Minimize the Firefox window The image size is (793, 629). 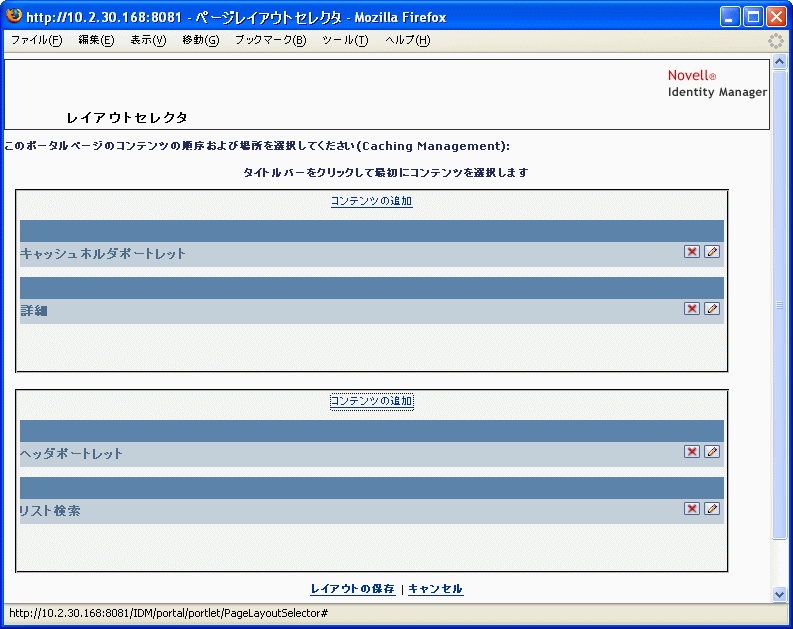(x=730, y=17)
